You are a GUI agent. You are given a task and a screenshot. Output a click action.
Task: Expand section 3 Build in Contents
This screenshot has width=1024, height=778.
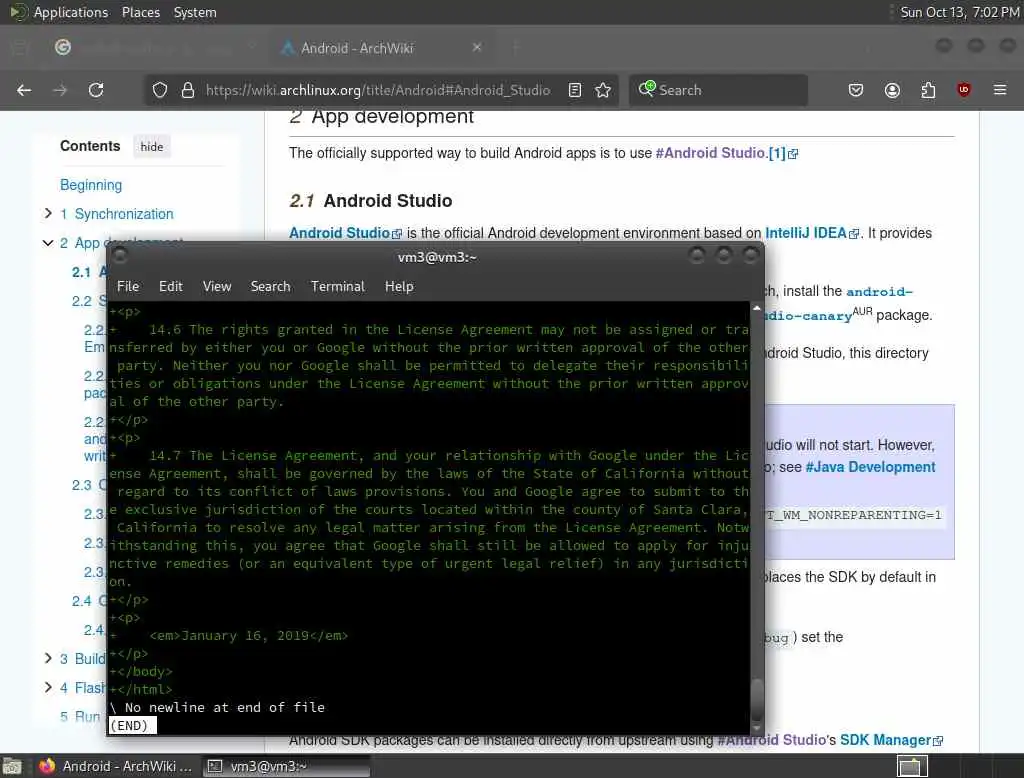(48, 658)
